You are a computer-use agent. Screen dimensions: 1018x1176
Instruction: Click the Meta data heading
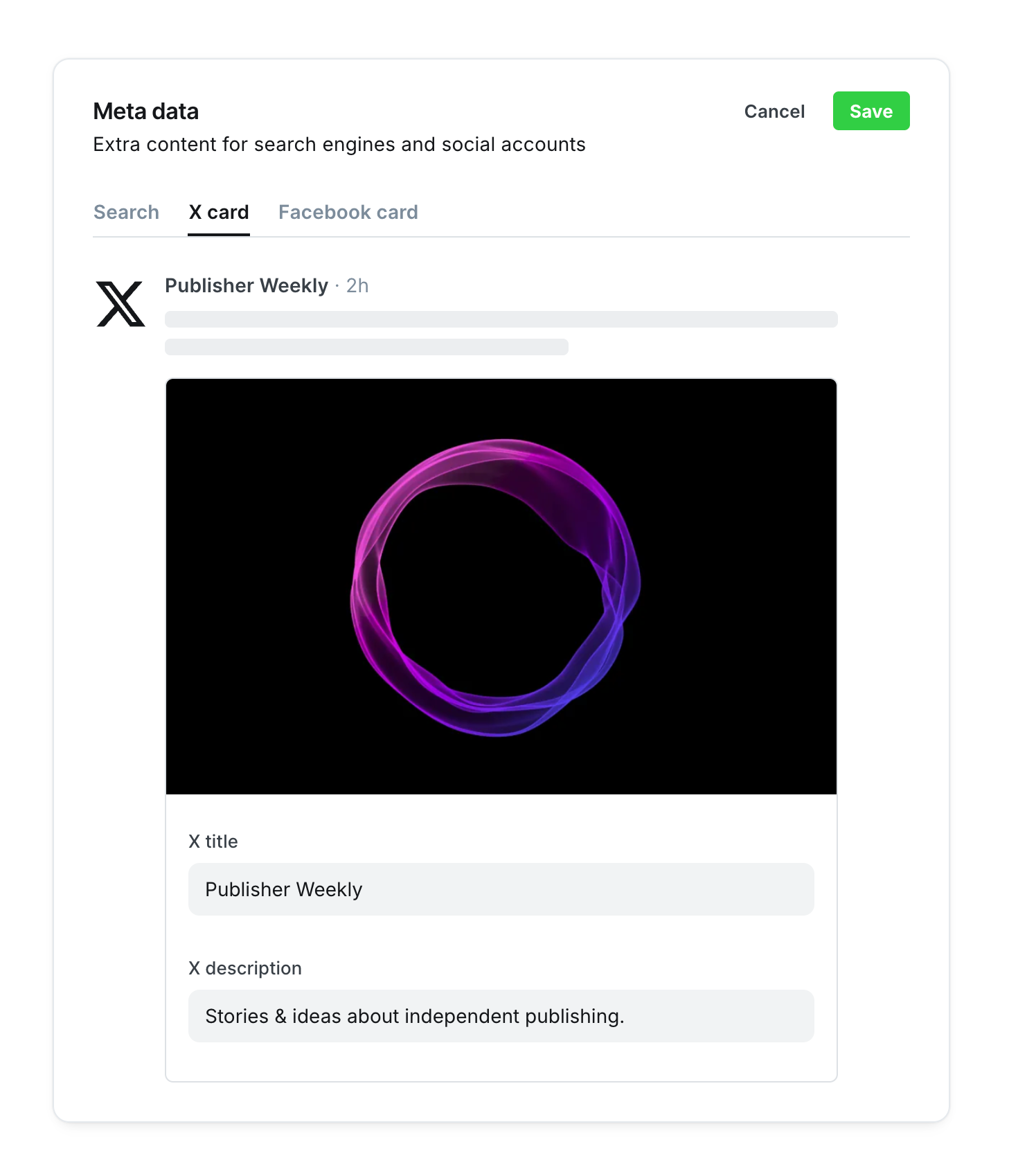point(145,112)
